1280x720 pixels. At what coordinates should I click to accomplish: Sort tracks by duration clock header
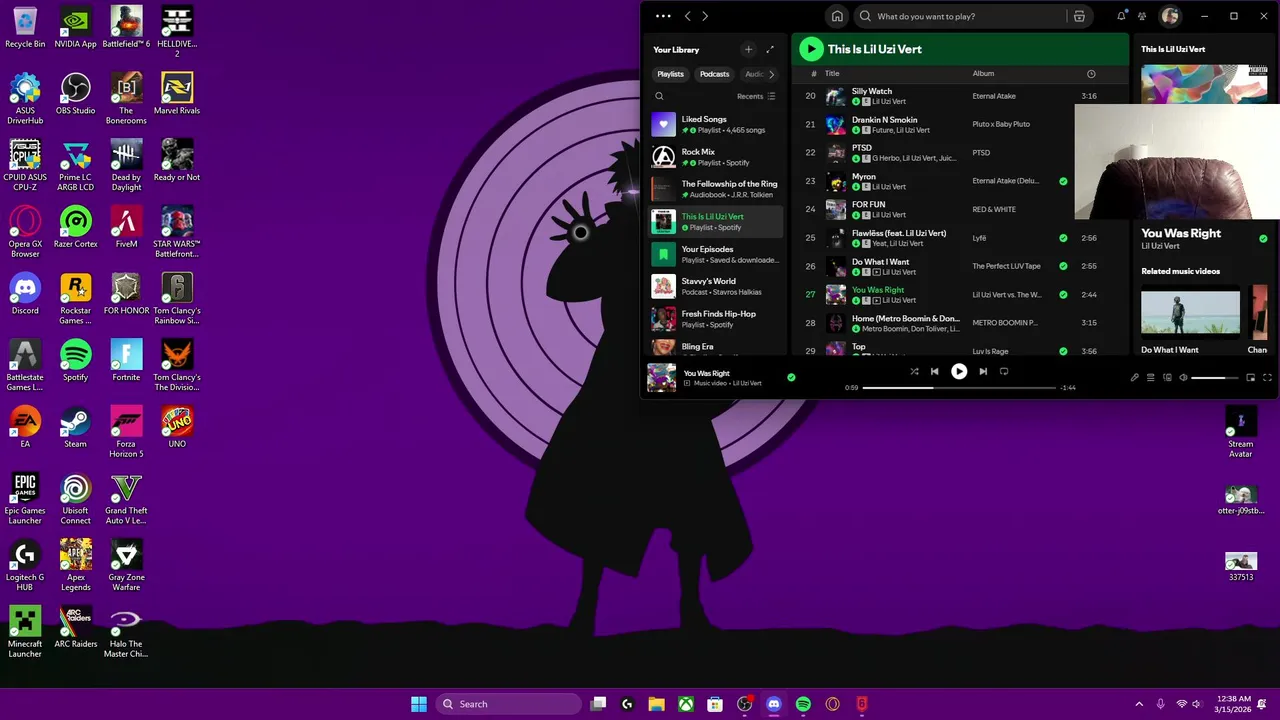coord(1091,73)
